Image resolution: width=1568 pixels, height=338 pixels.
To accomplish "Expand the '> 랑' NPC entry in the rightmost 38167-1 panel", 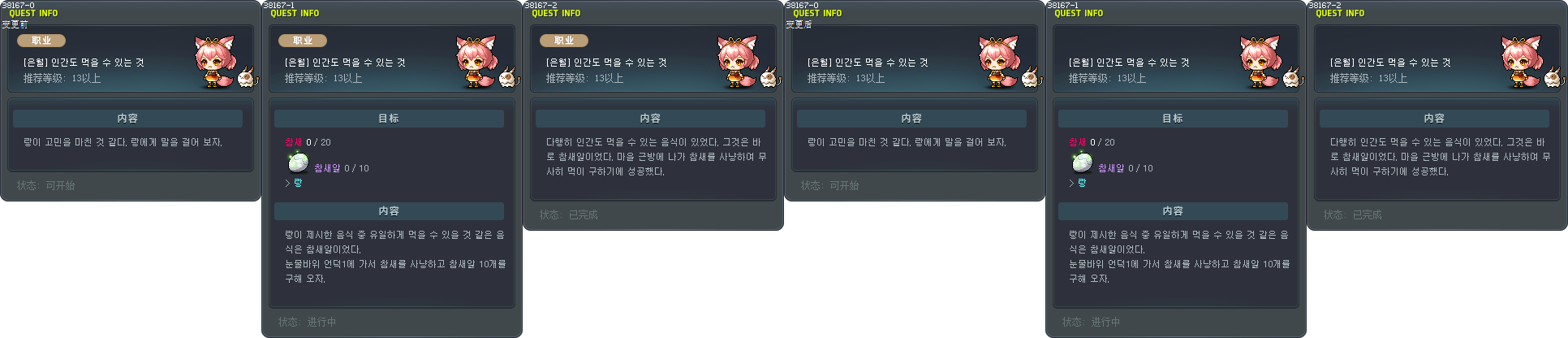I will click(1078, 184).
